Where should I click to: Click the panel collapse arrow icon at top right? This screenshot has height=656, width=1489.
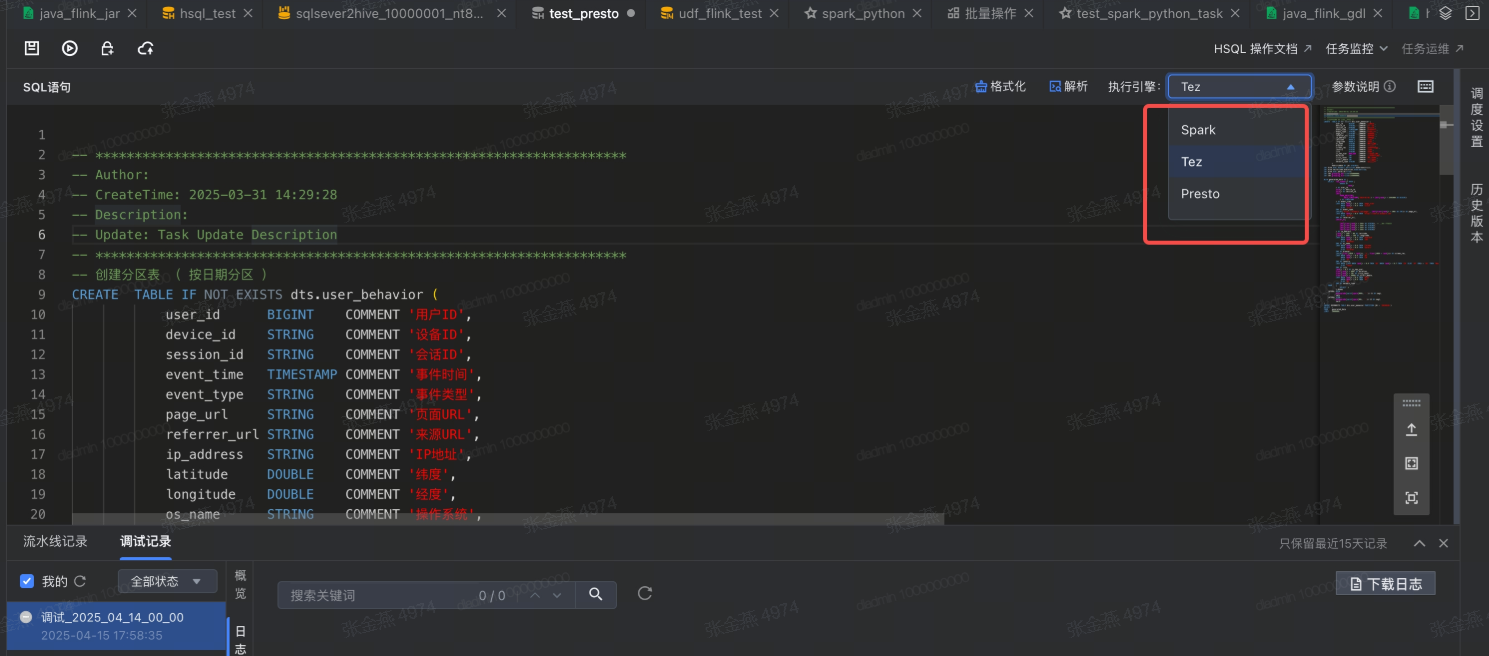pos(1472,14)
